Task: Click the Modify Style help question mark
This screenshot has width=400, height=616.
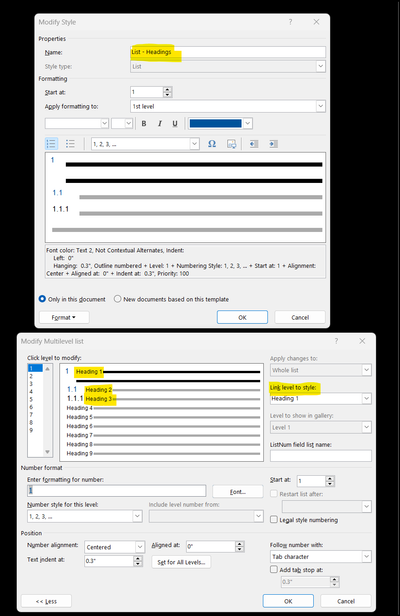Action: [290, 22]
